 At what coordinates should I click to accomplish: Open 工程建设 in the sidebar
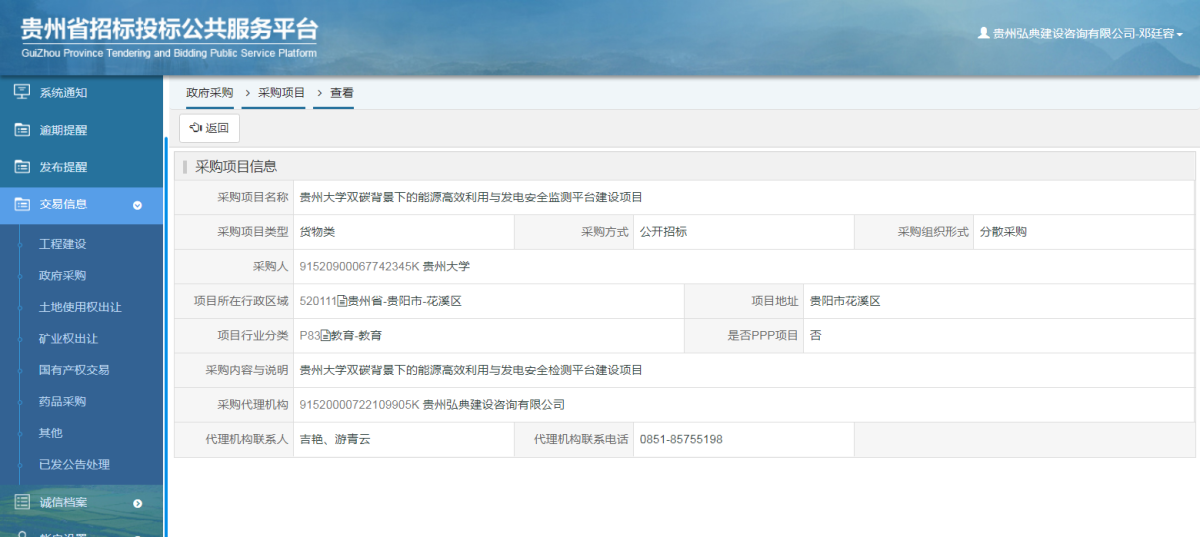62,244
